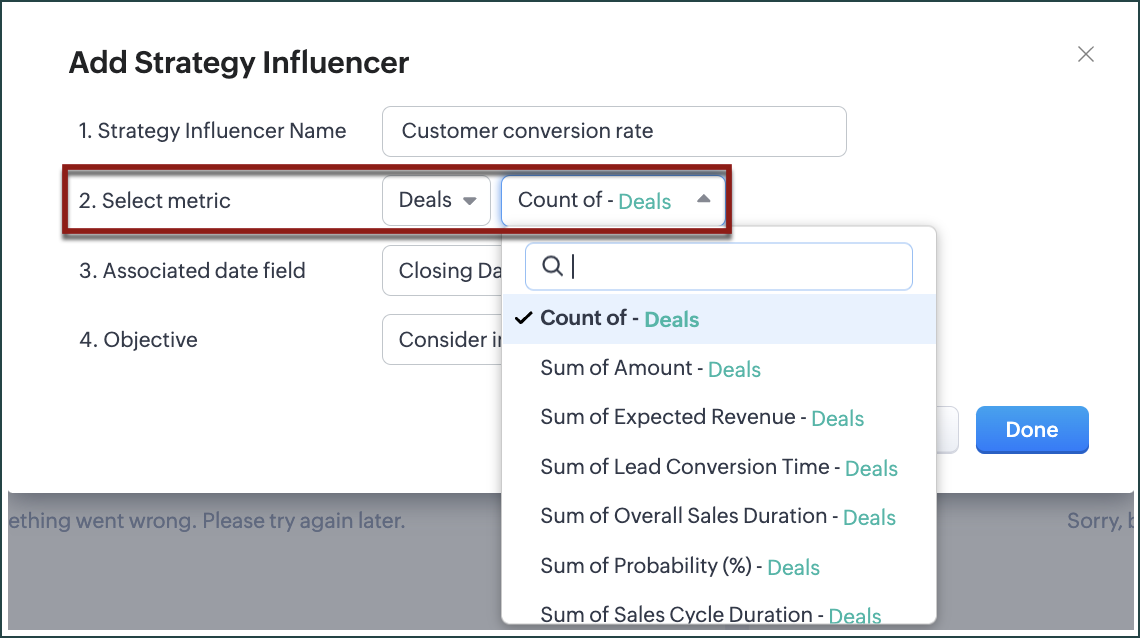Screen dimensions: 1140x638
Task: Pick Sum of Lead Conversion Time option
Action: (719, 468)
